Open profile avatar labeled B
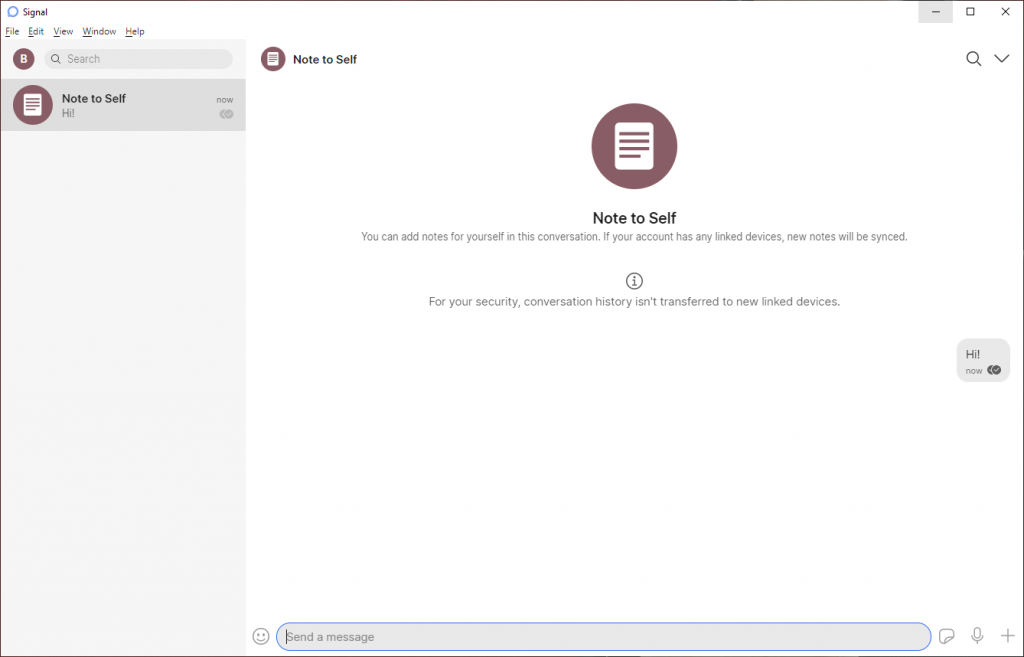Image resolution: width=1024 pixels, height=657 pixels. (x=24, y=59)
